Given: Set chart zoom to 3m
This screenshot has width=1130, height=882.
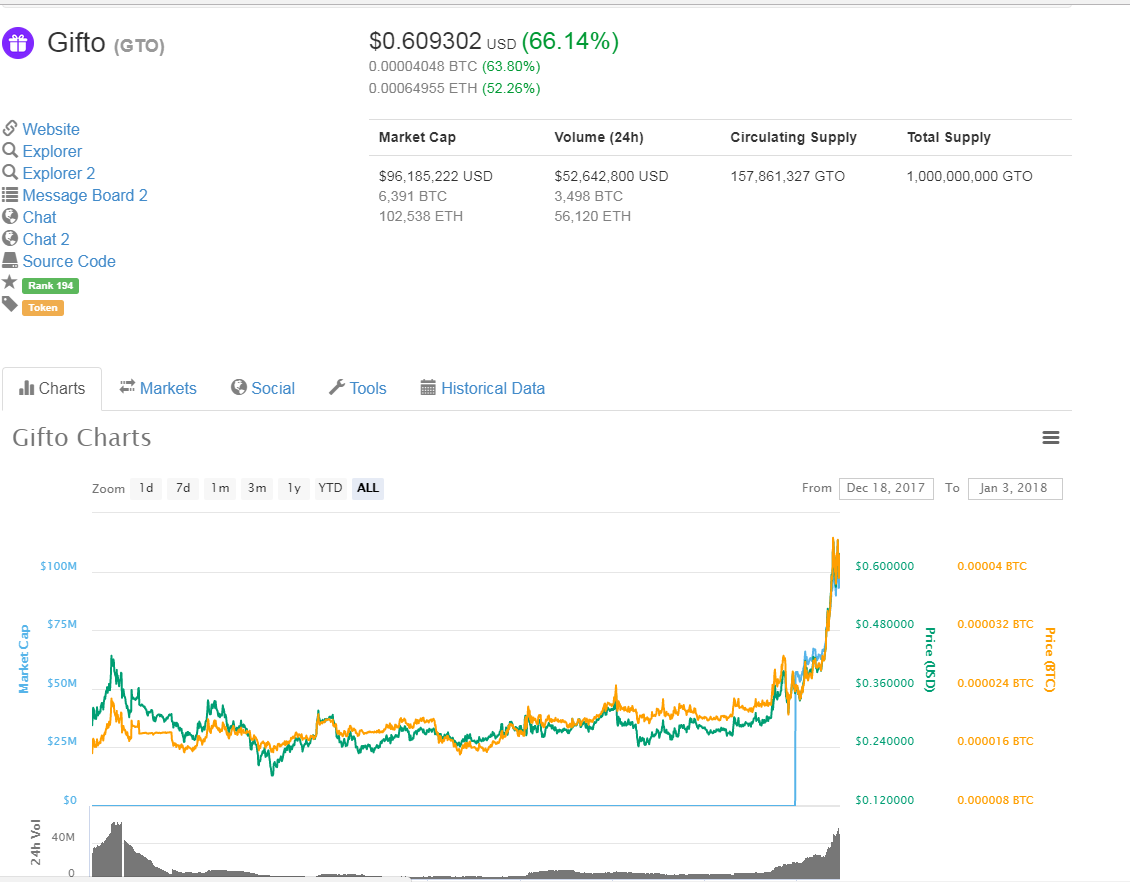Looking at the screenshot, I should [x=257, y=488].
